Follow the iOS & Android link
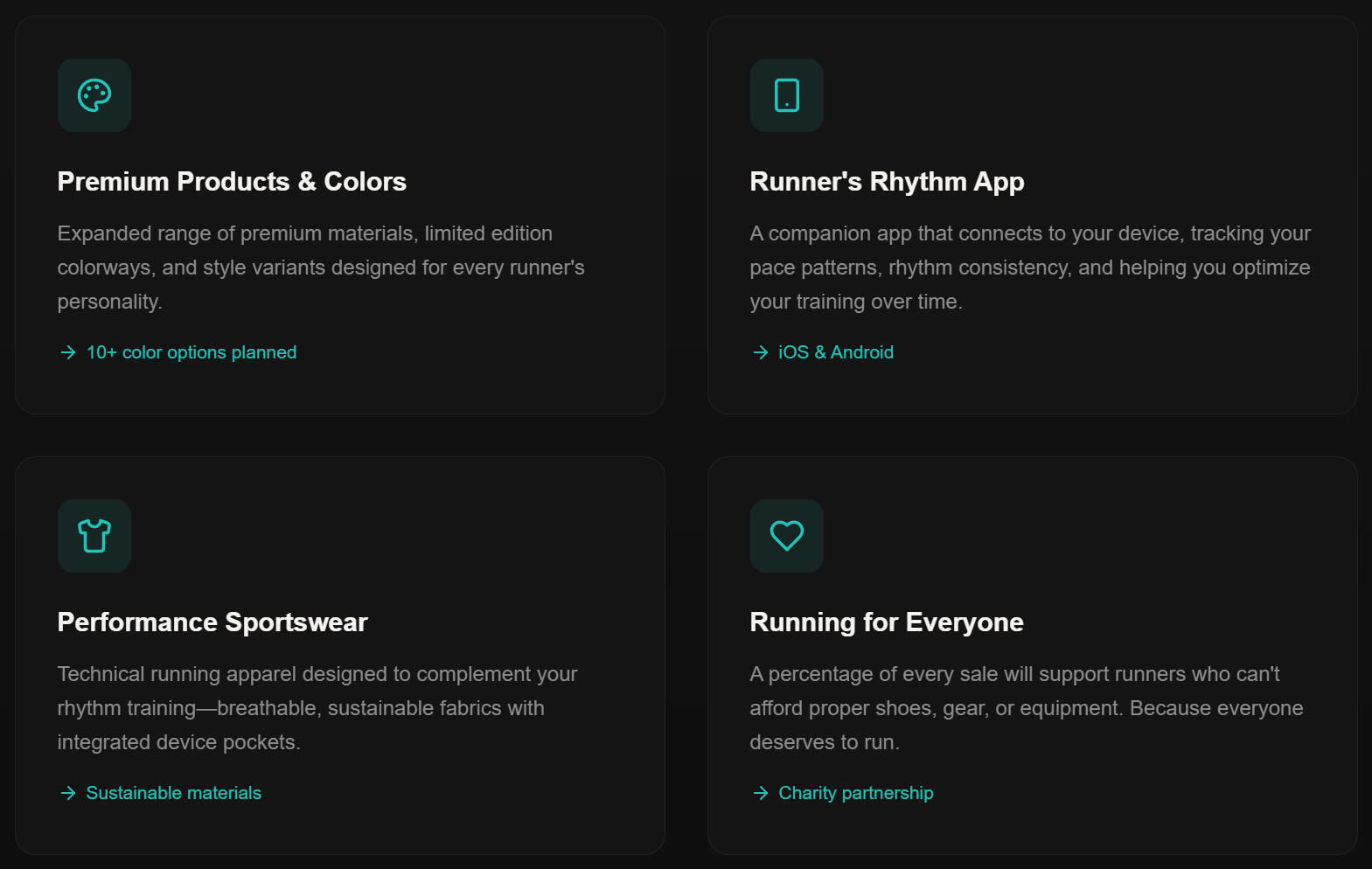Image resolution: width=1372 pixels, height=869 pixels. click(x=836, y=352)
